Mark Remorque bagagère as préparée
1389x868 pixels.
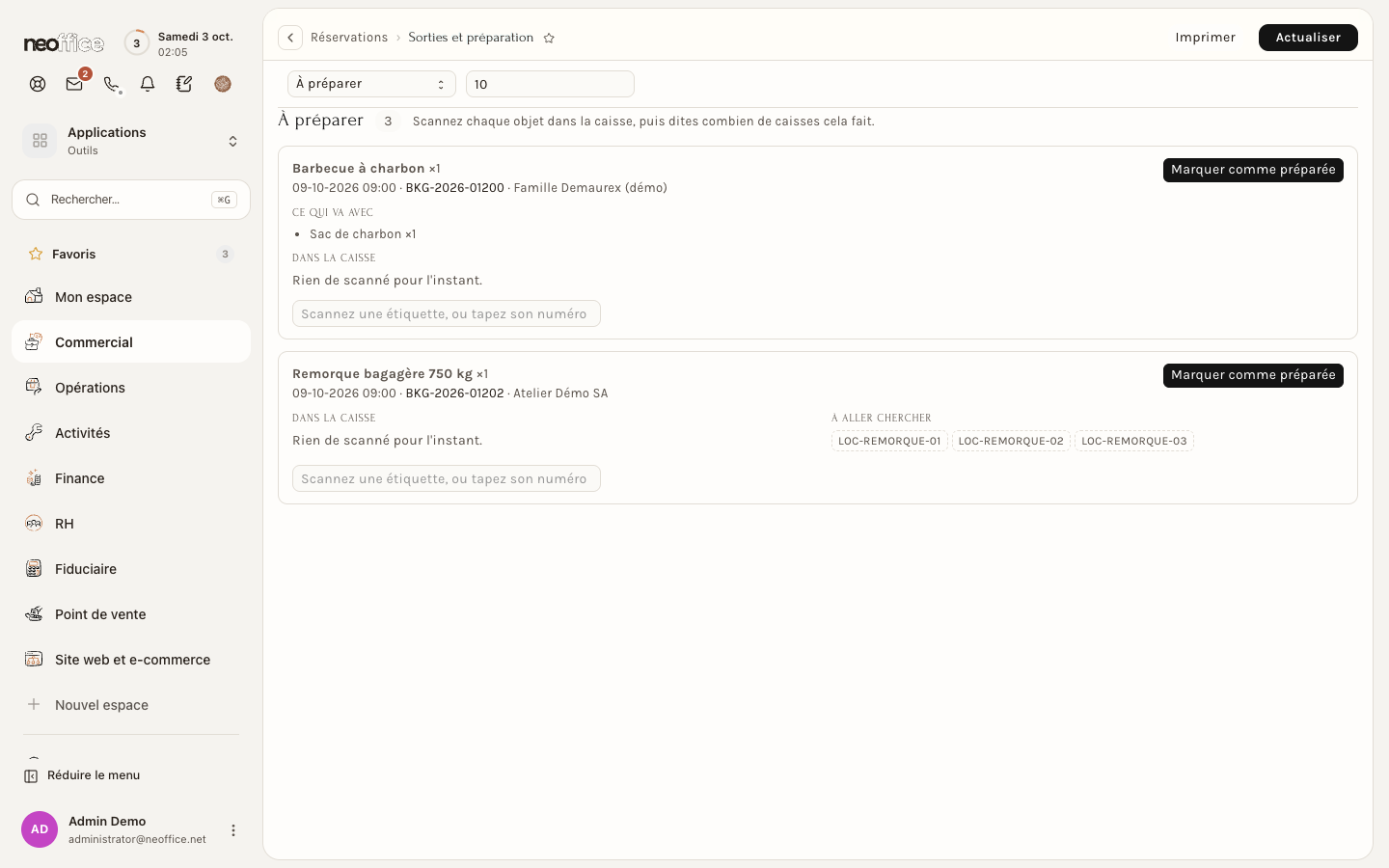[x=1253, y=375]
